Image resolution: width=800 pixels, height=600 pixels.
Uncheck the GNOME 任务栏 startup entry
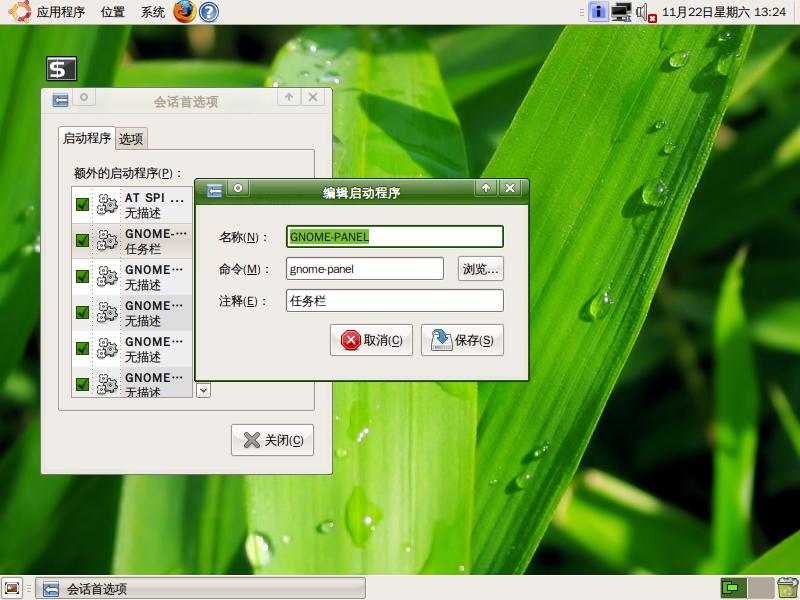82,240
